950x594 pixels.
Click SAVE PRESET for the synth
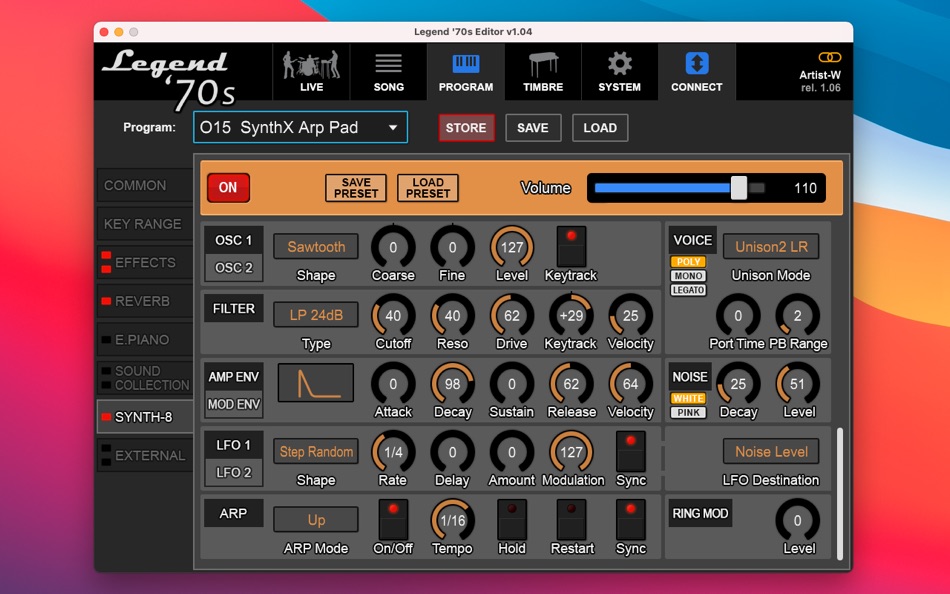[355, 187]
